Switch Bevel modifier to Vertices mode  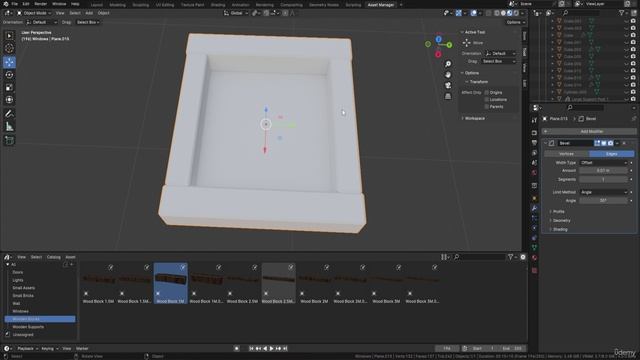tap(567, 154)
